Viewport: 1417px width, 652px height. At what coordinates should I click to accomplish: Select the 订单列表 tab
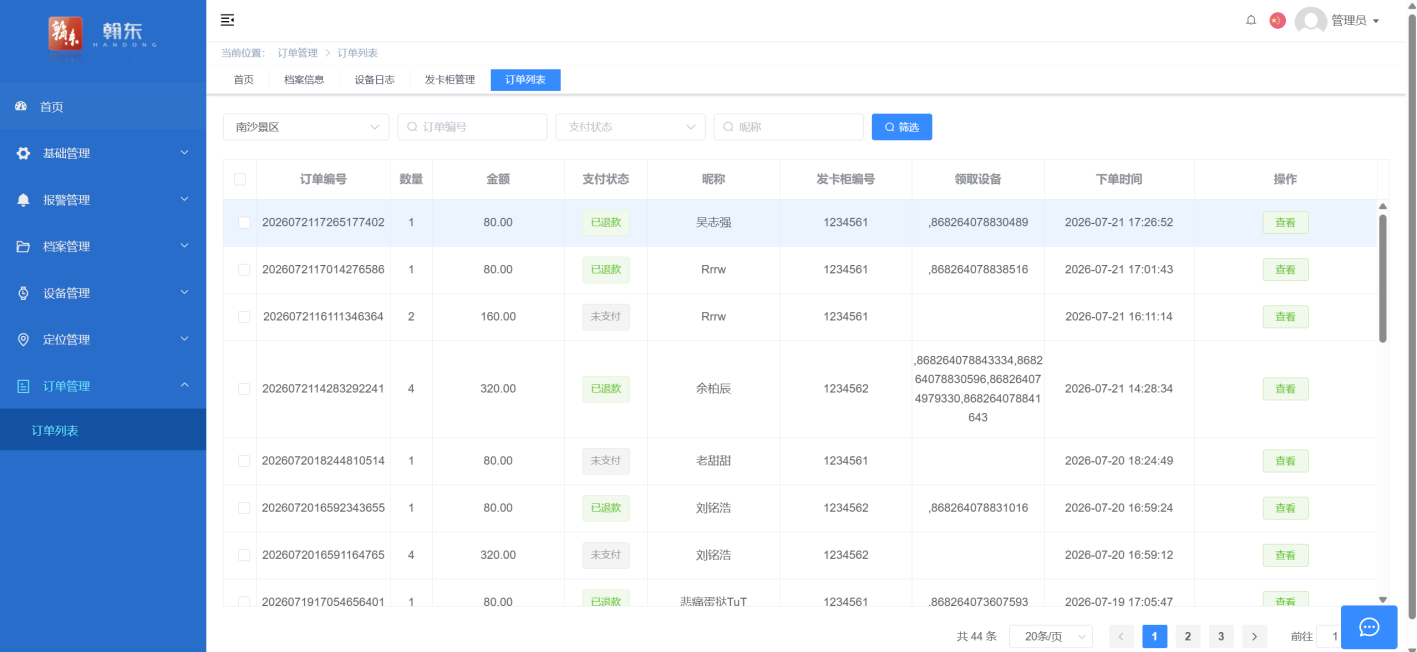pos(526,80)
